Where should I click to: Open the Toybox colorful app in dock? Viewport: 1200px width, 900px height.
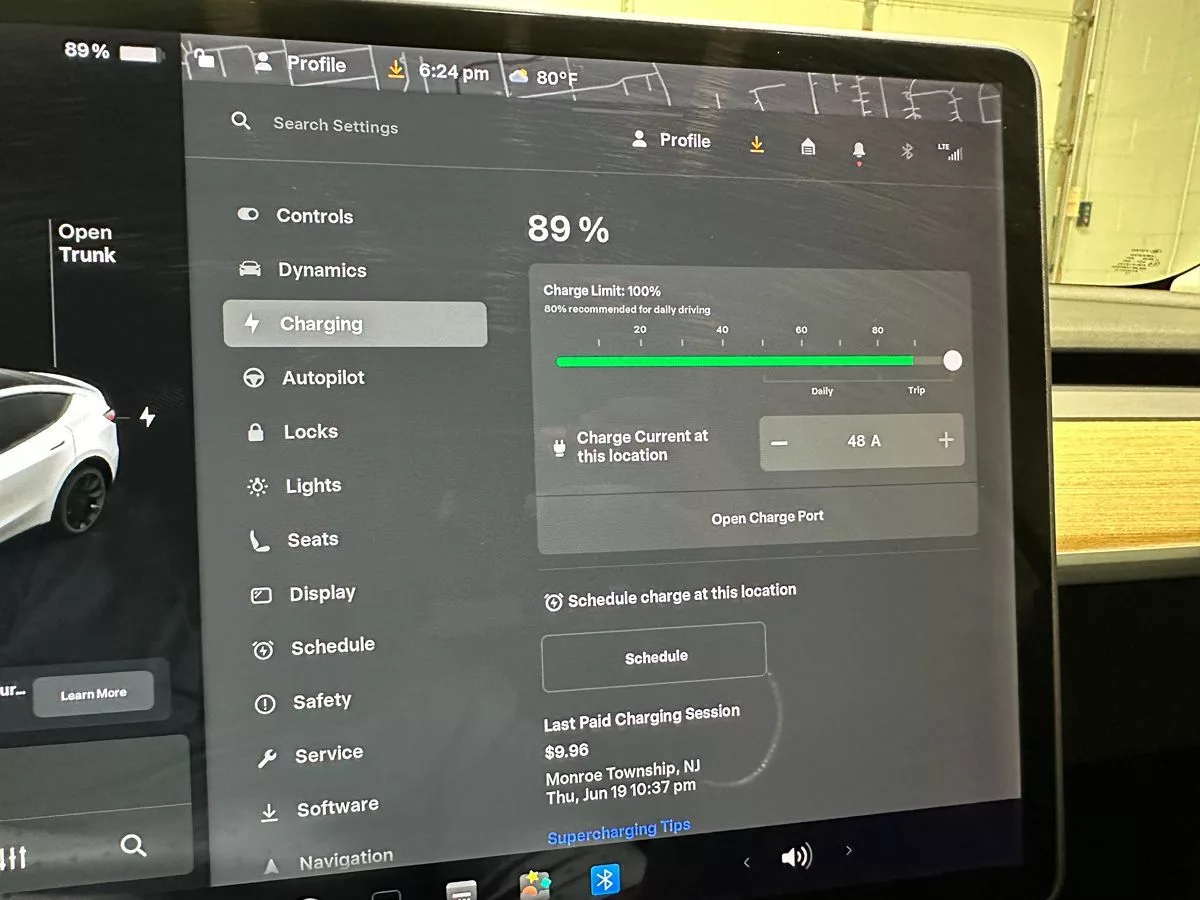pyautogui.click(x=535, y=886)
